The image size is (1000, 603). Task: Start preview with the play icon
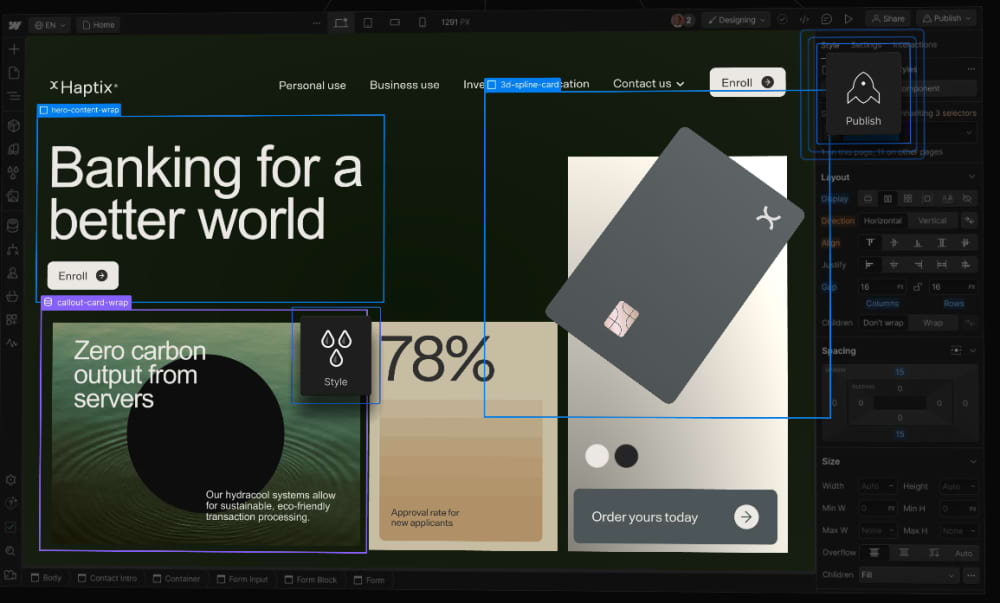pos(849,19)
